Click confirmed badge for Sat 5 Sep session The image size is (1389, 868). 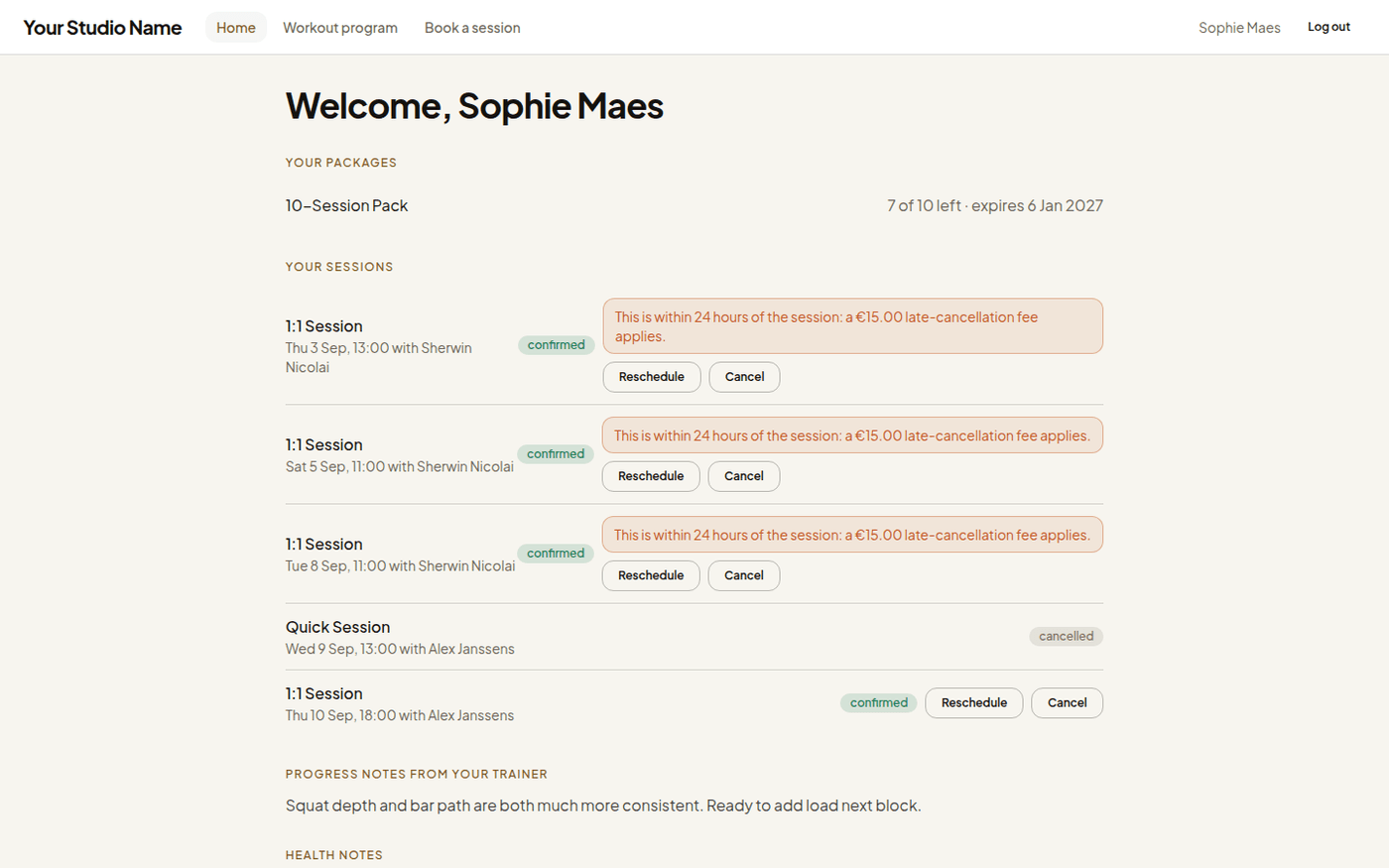tap(556, 454)
